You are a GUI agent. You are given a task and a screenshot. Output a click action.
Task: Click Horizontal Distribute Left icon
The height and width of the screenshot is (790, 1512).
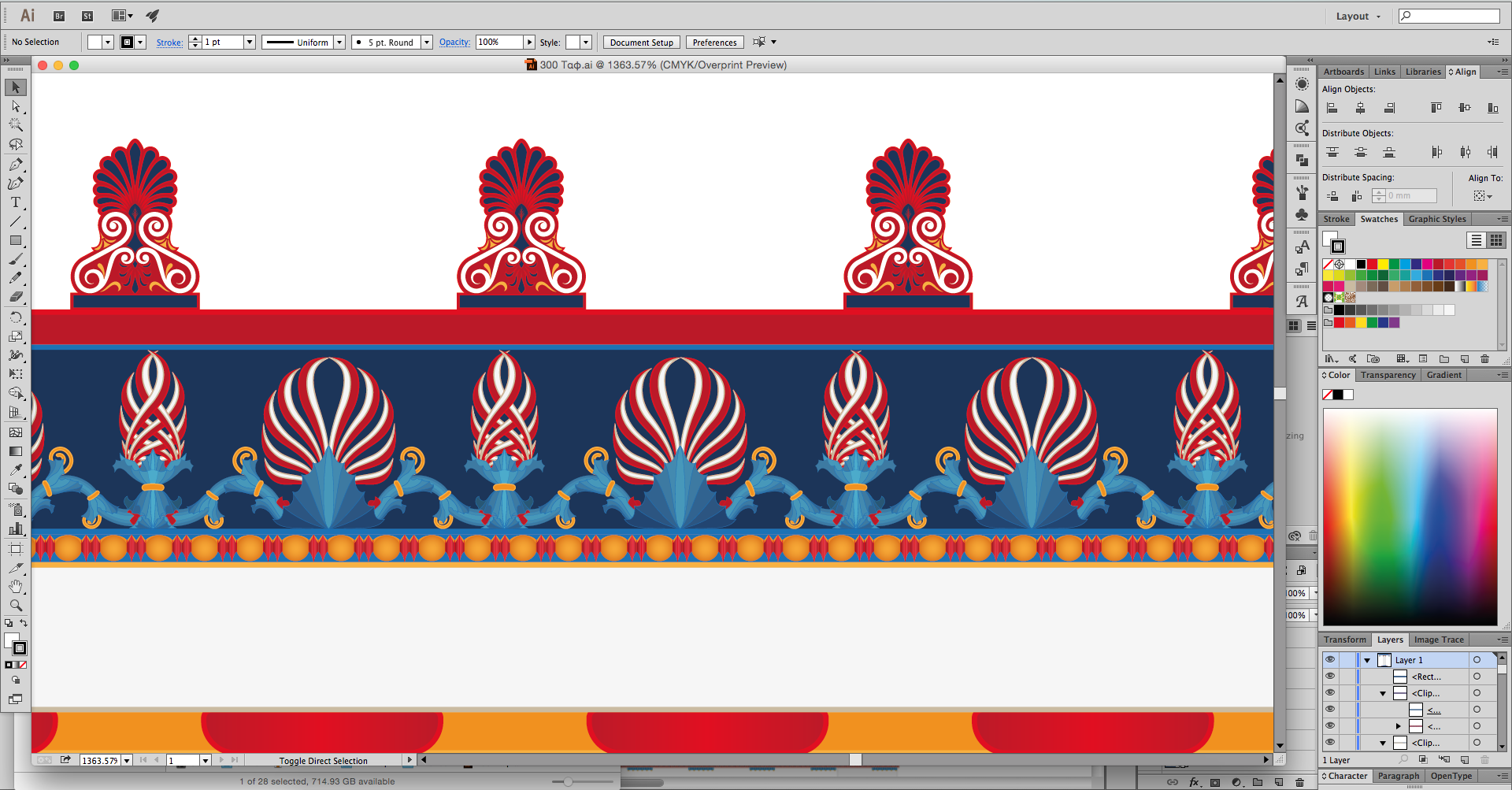(x=1436, y=152)
